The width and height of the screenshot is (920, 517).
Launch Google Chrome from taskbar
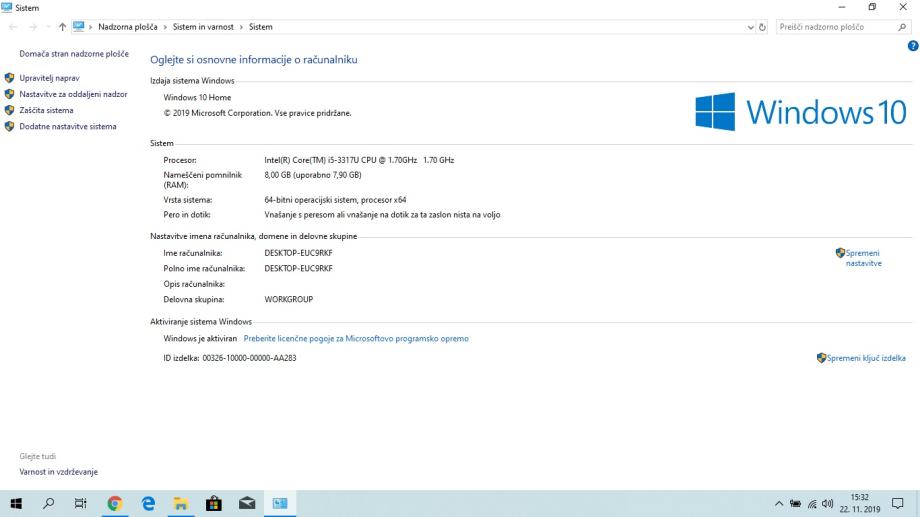point(114,504)
